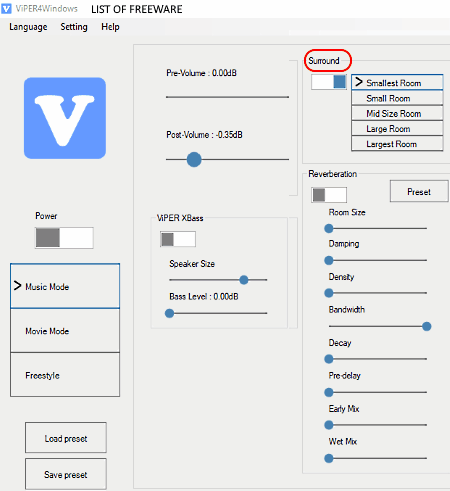The width and height of the screenshot is (450, 491).
Task: Click the Pre-delay slider handle
Action: [x=329, y=392]
